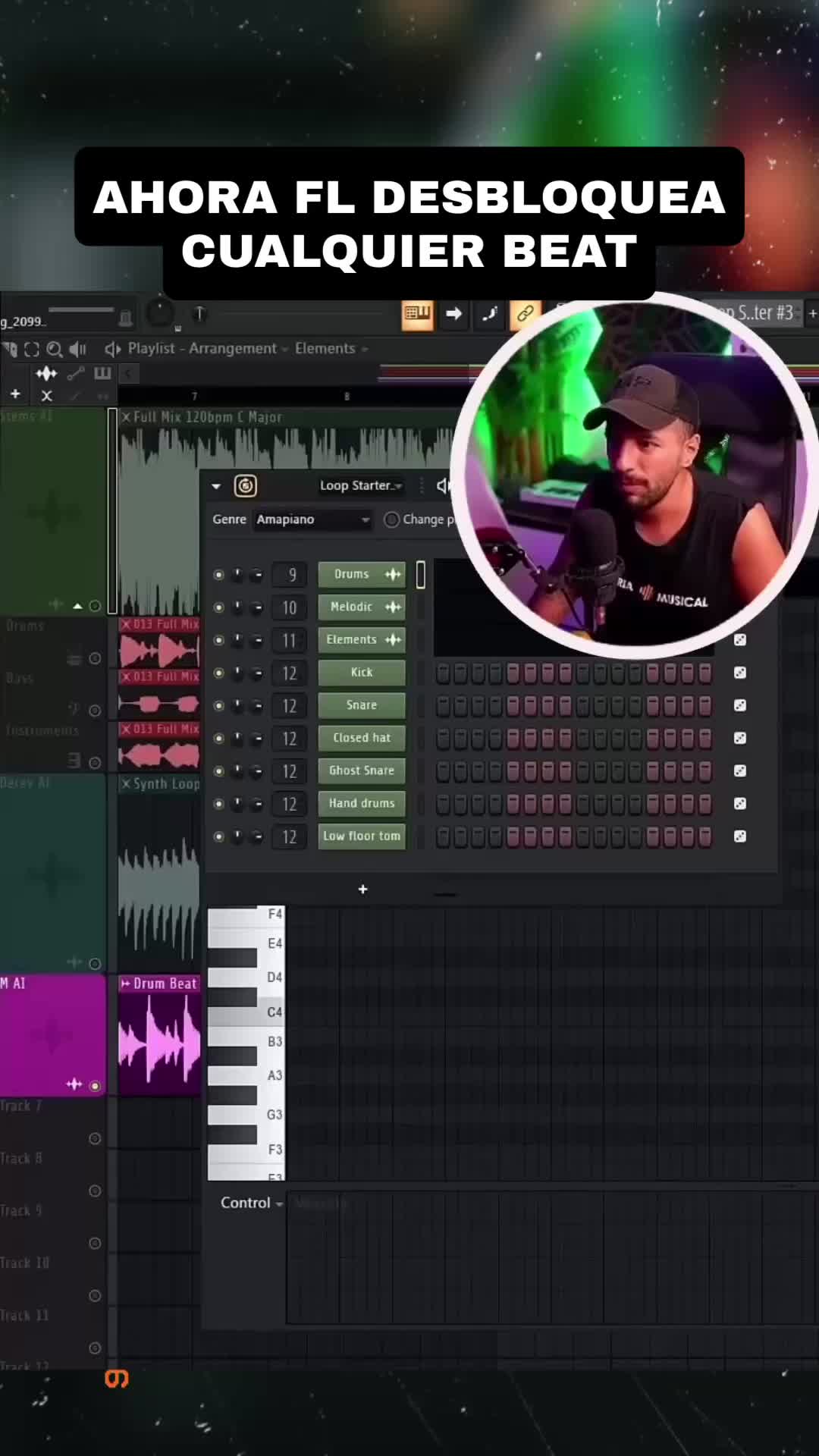Mute the Ghost Snare channel with its LED

coord(218,770)
